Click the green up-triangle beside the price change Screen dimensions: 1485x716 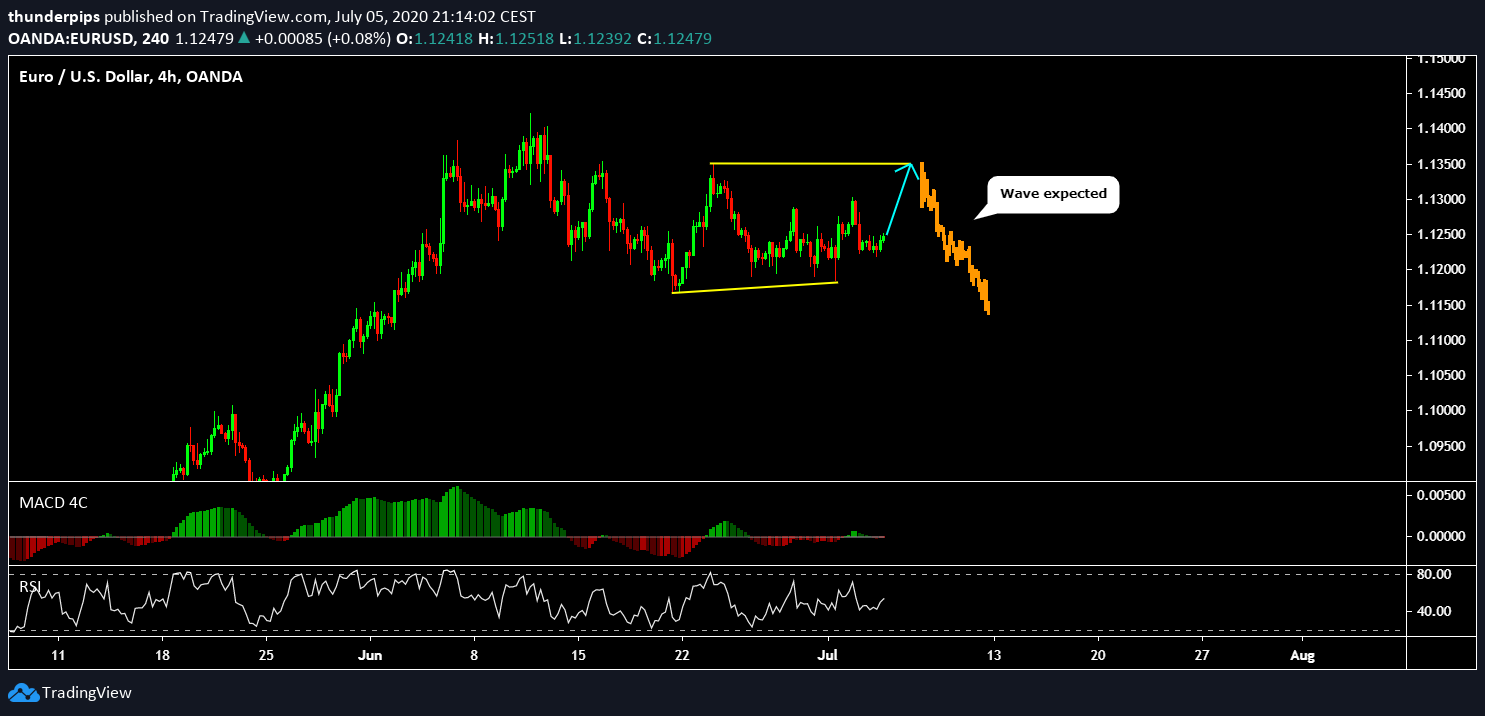click(x=243, y=39)
